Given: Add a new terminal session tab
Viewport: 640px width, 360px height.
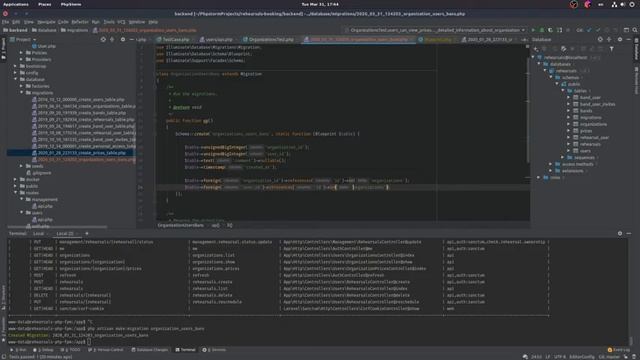Looking at the screenshot, I should 87,233.
